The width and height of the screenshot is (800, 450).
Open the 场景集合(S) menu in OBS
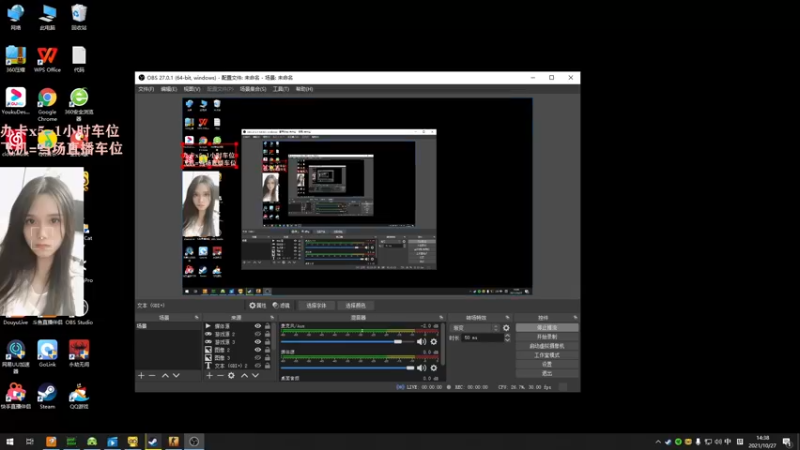pyautogui.click(x=253, y=89)
